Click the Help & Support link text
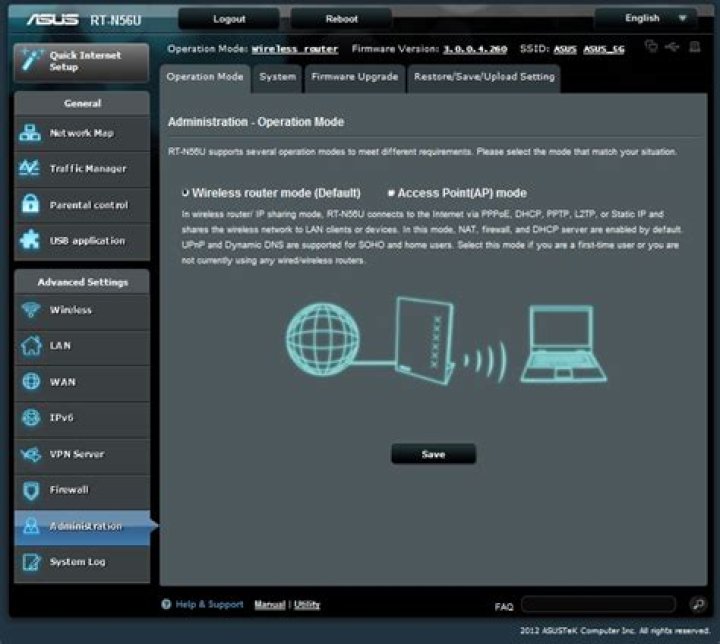720x644 pixels. point(209,604)
